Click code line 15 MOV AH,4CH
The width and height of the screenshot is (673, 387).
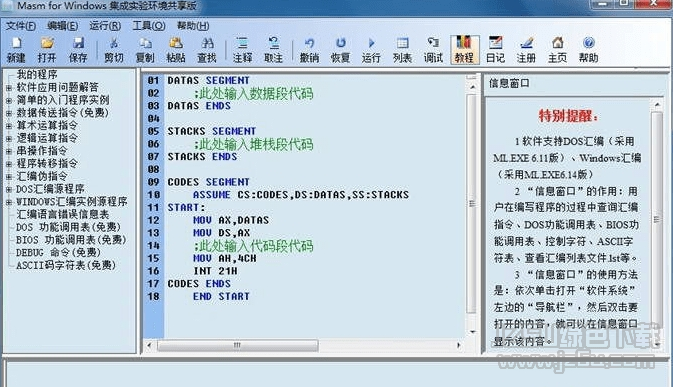point(224,258)
